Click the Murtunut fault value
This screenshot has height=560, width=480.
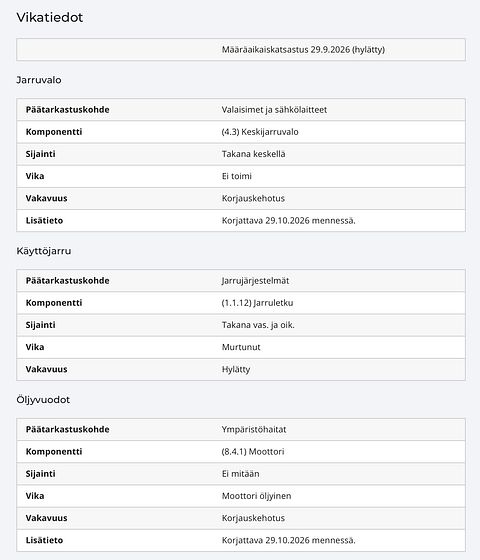point(241,347)
